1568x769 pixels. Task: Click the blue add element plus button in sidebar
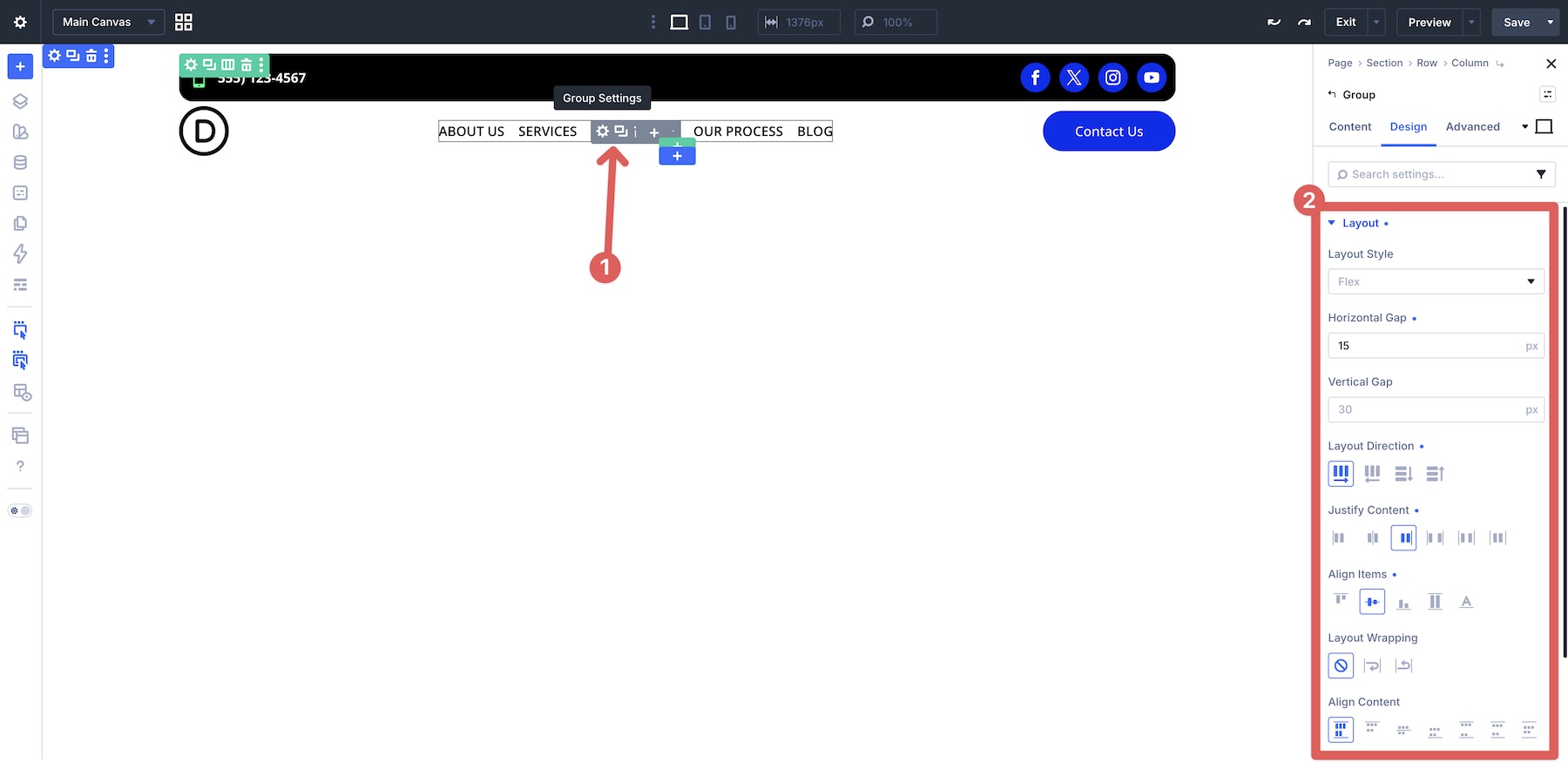pos(20,66)
